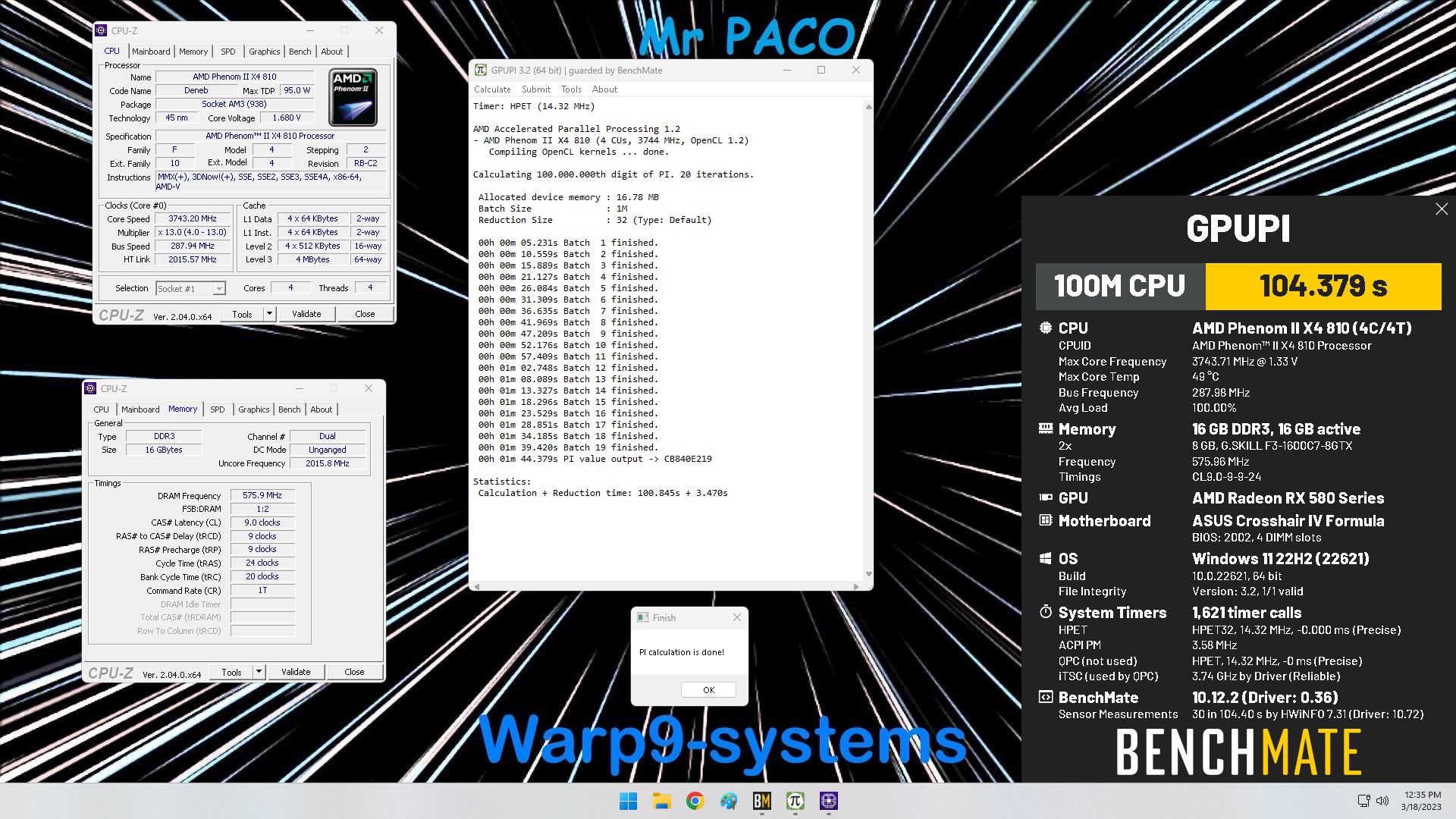Open Tools dropdown arrow in top CPU-Z
The height and width of the screenshot is (819, 1456).
coord(269,314)
